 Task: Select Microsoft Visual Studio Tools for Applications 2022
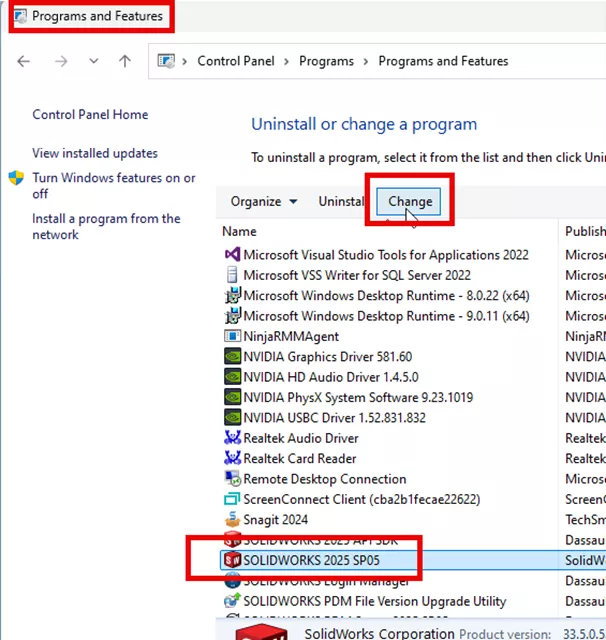[386, 255]
